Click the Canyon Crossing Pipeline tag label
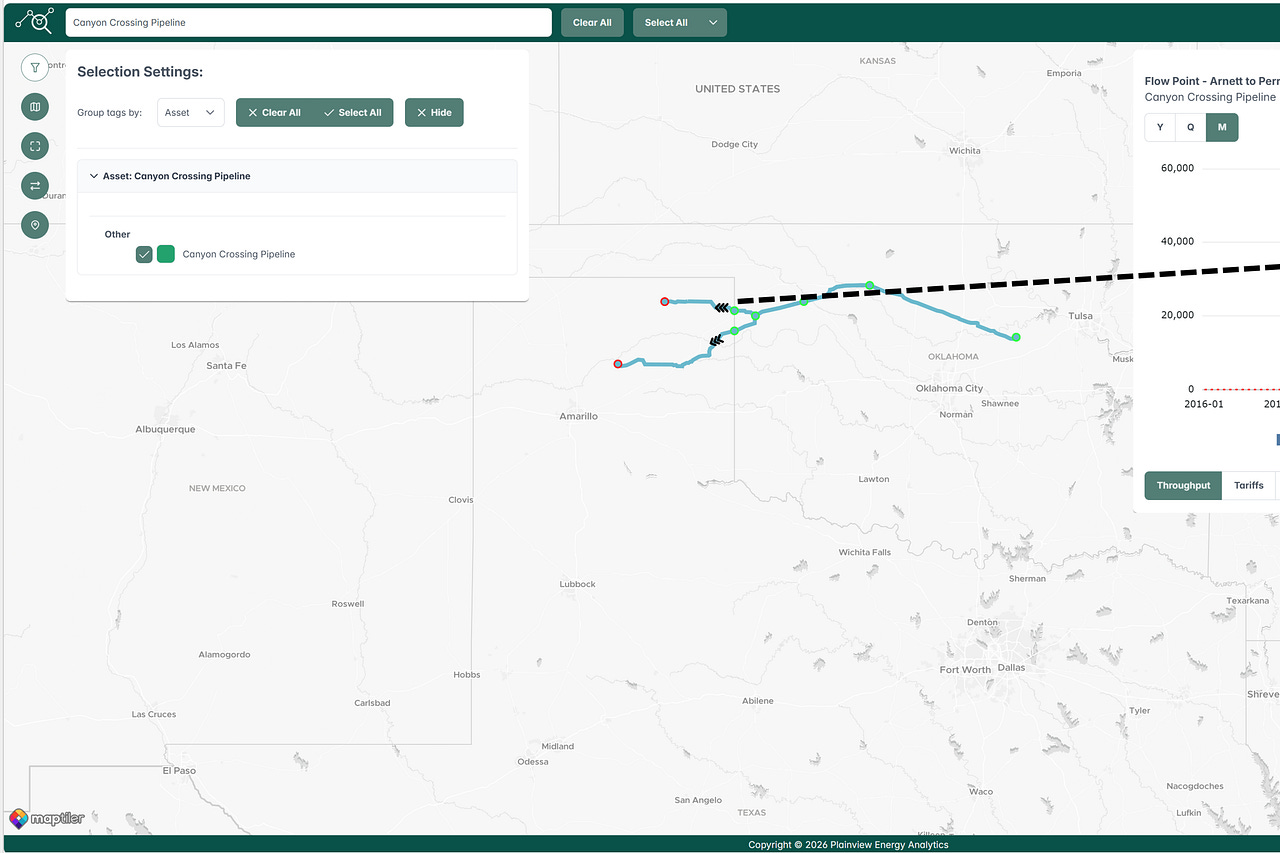This screenshot has height=853, width=1280. point(239,254)
